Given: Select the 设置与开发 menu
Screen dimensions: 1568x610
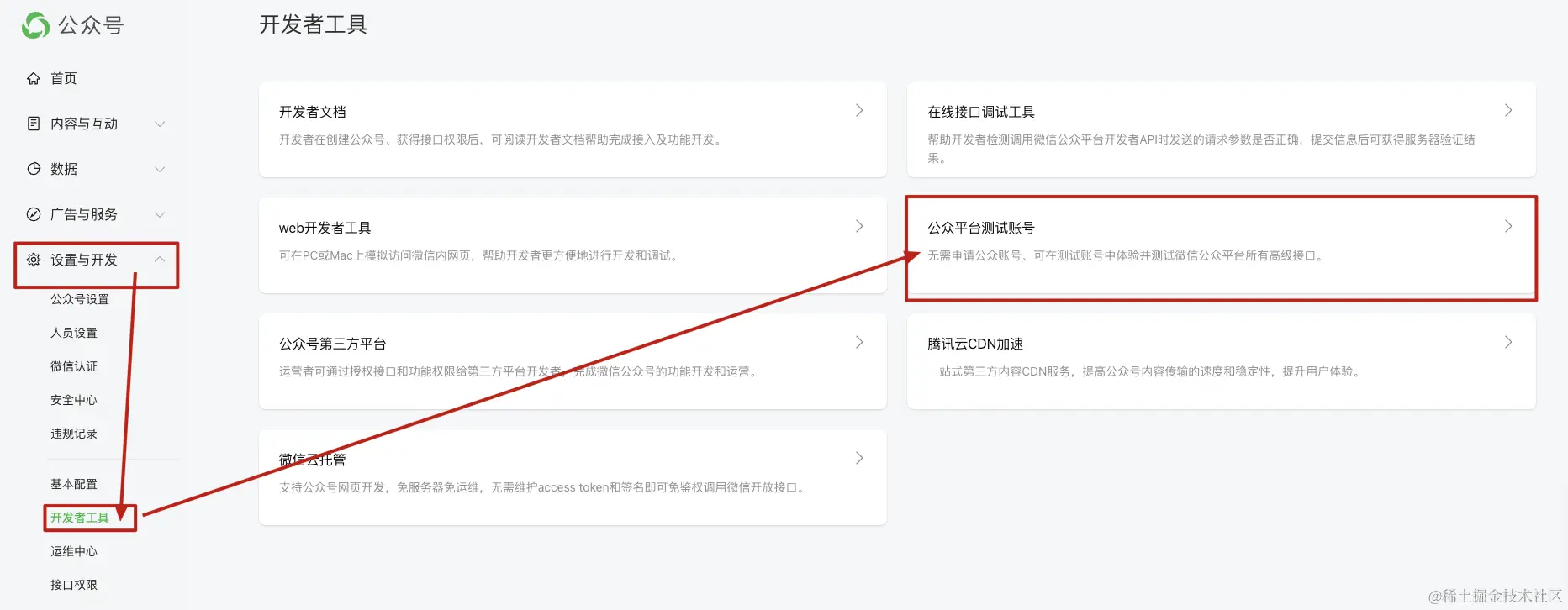Looking at the screenshot, I should 84,260.
